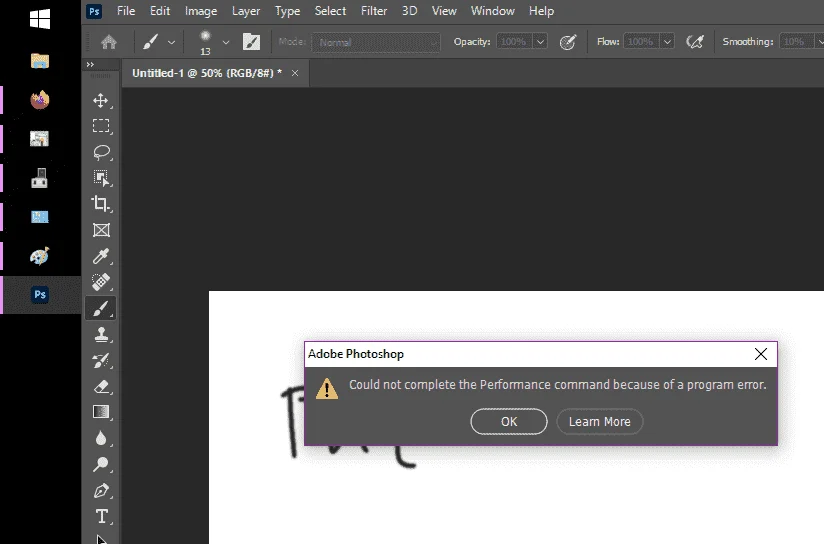The width and height of the screenshot is (824, 544).
Task: Click the Opacity value field
Action: click(514, 42)
